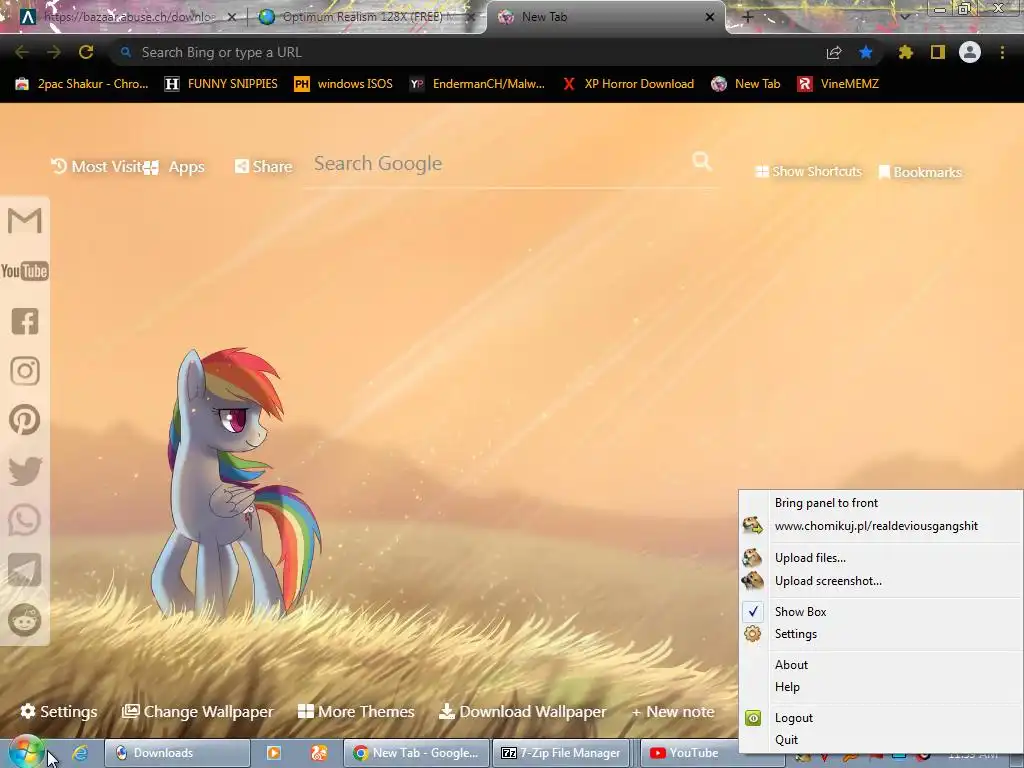Open the extensions puzzle icon
1024x768 pixels.
tap(905, 52)
